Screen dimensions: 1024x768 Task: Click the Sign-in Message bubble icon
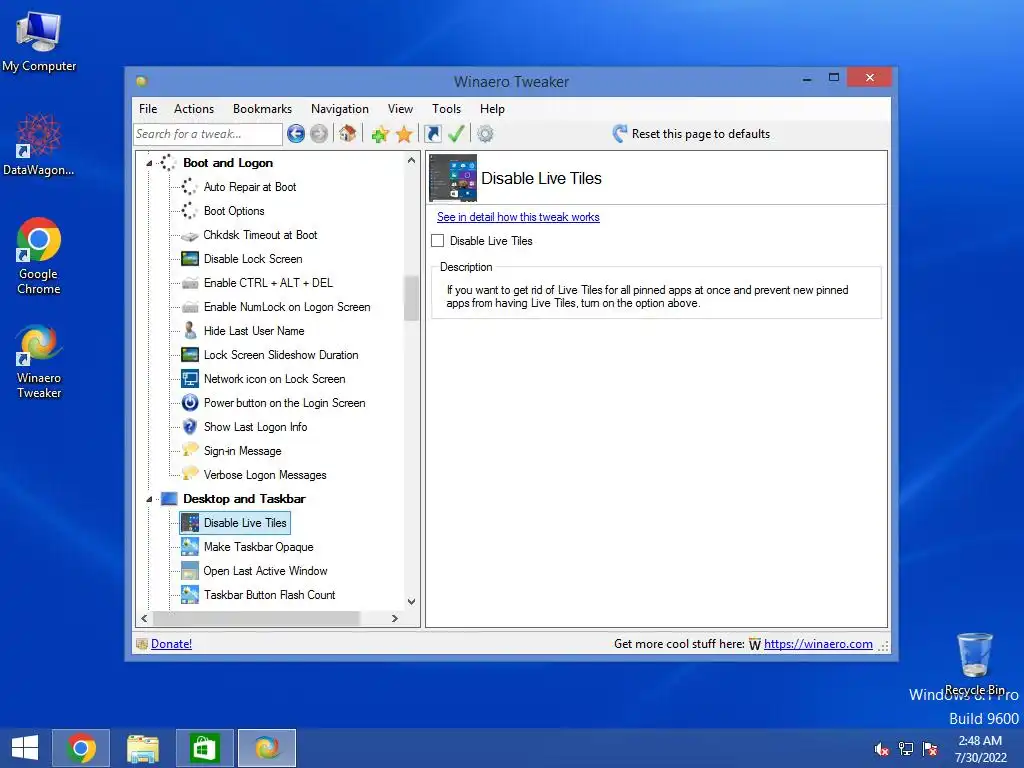(x=189, y=450)
